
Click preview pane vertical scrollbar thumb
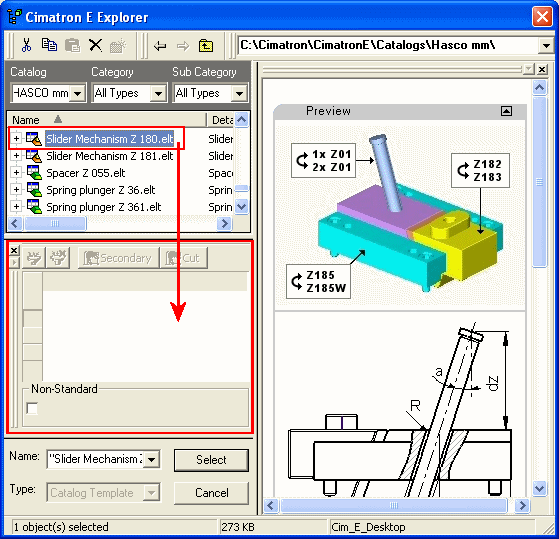click(539, 182)
